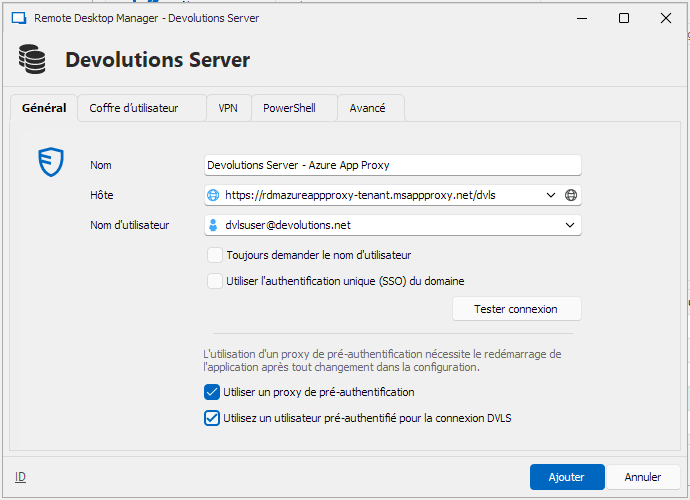
Task: Click the database stack icon in header
Action: pos(32,59)
